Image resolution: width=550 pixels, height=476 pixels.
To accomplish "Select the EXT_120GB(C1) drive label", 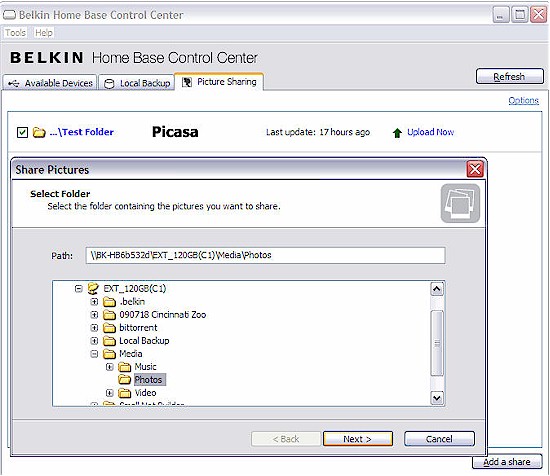I will (135, 289).
